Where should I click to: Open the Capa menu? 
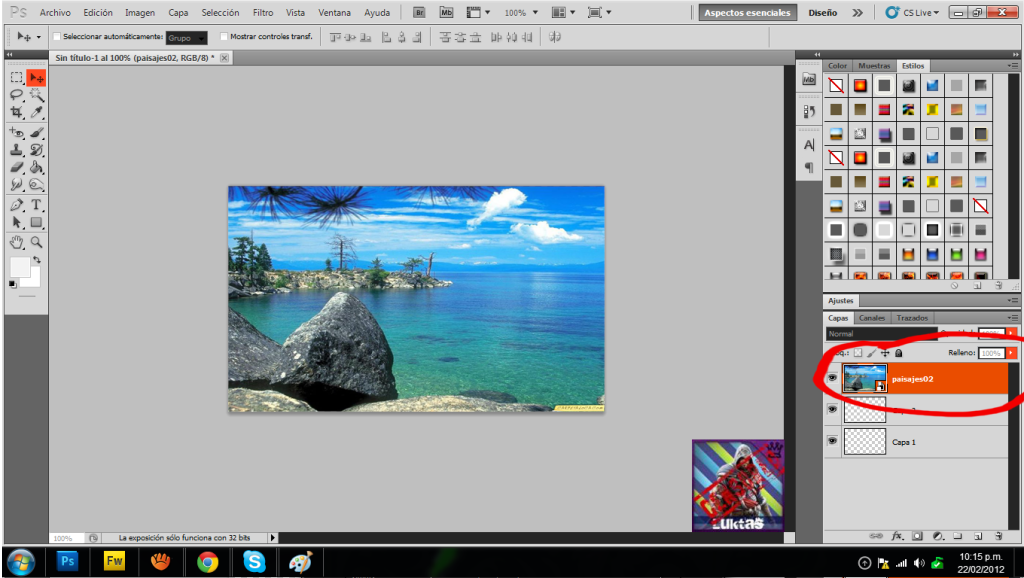[x=178, y=12]
